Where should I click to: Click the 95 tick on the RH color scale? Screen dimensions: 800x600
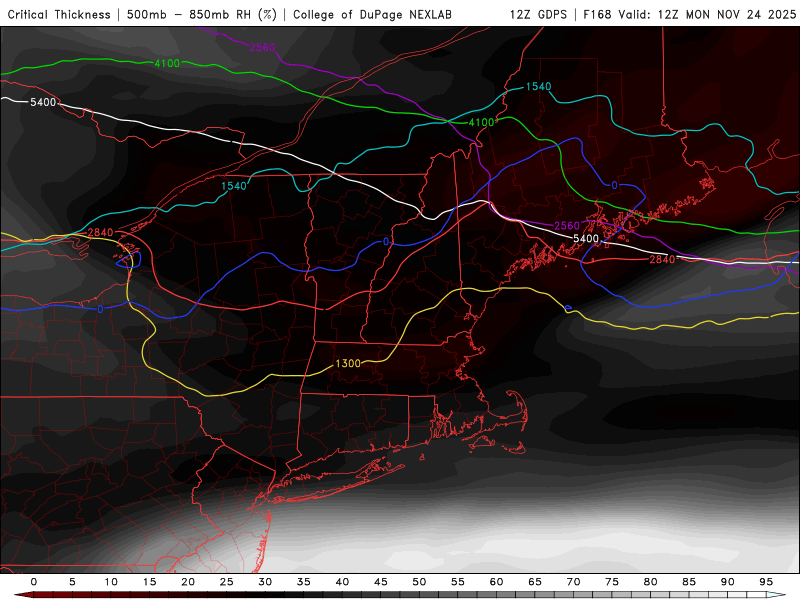pyautogui.click(x=766, y=582)
